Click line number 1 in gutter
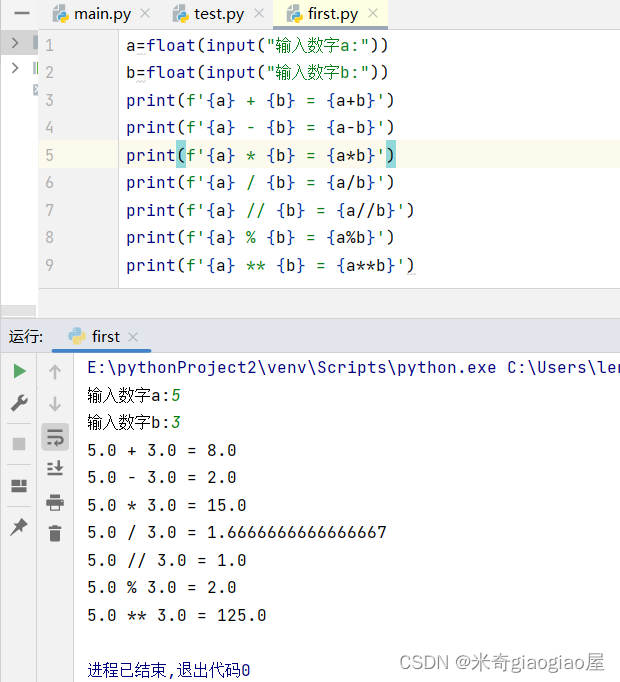 (50, 46)
